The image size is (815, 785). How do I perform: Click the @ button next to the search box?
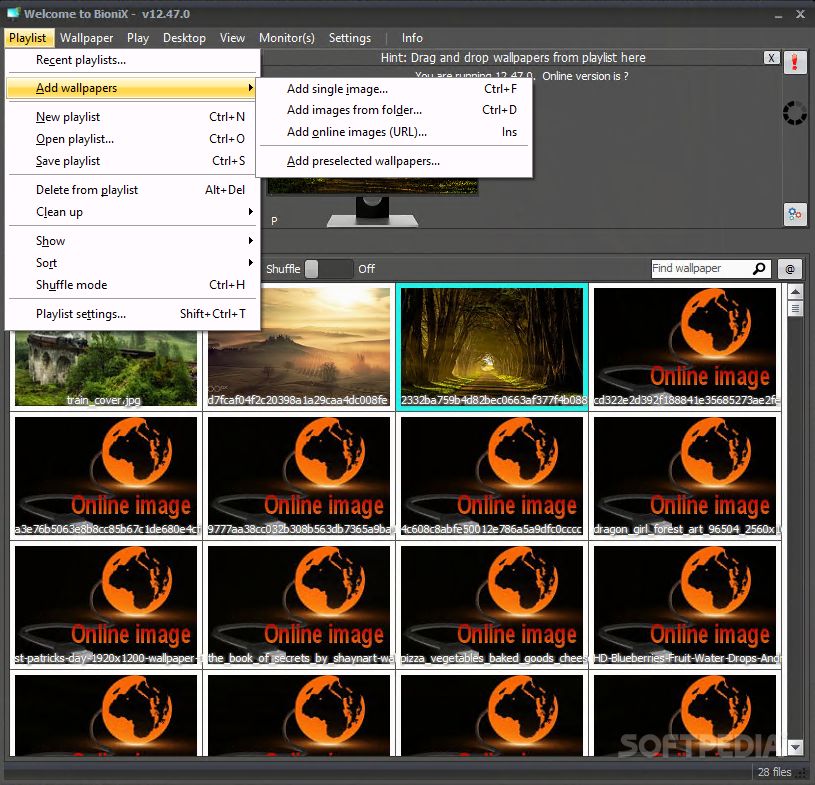click(x=790, y=269)
